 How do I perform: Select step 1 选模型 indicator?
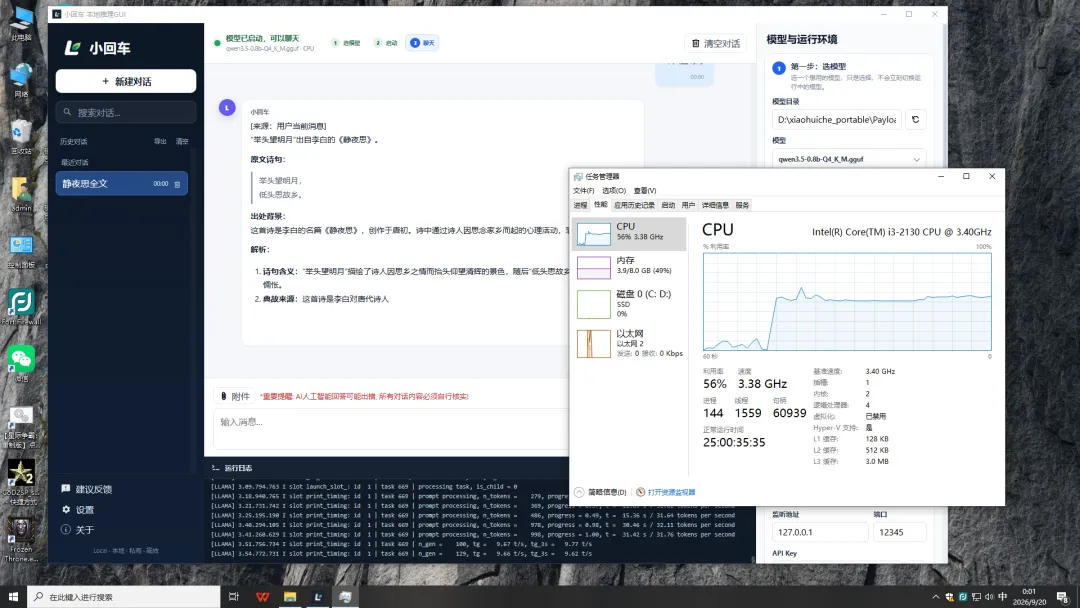[x=346, y=43]
